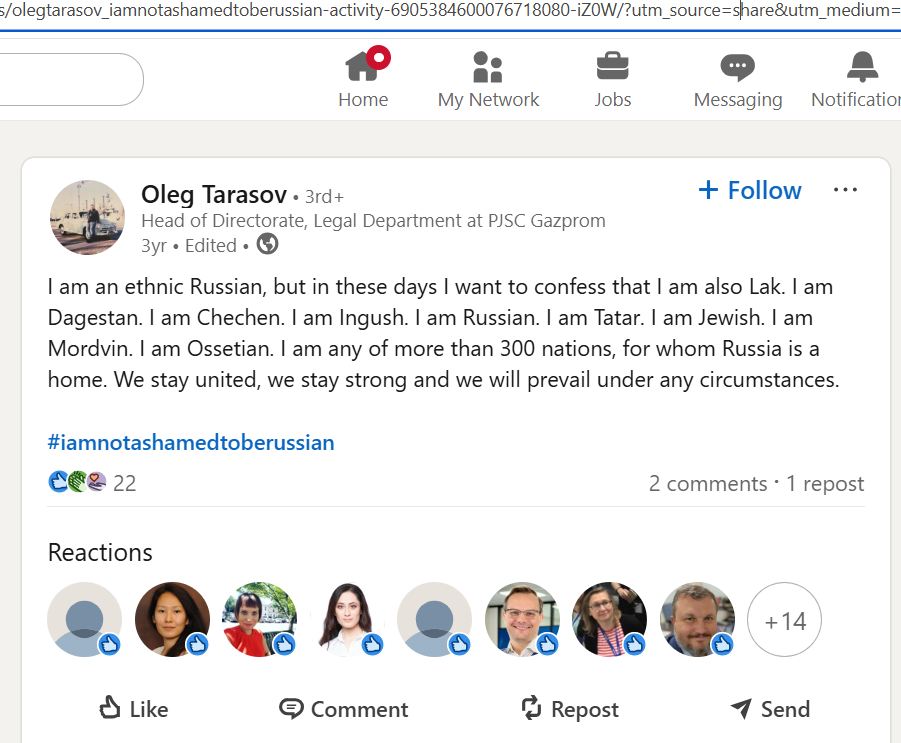Open Oleg Tarasov's profile picture

click(x=87, y=218)
